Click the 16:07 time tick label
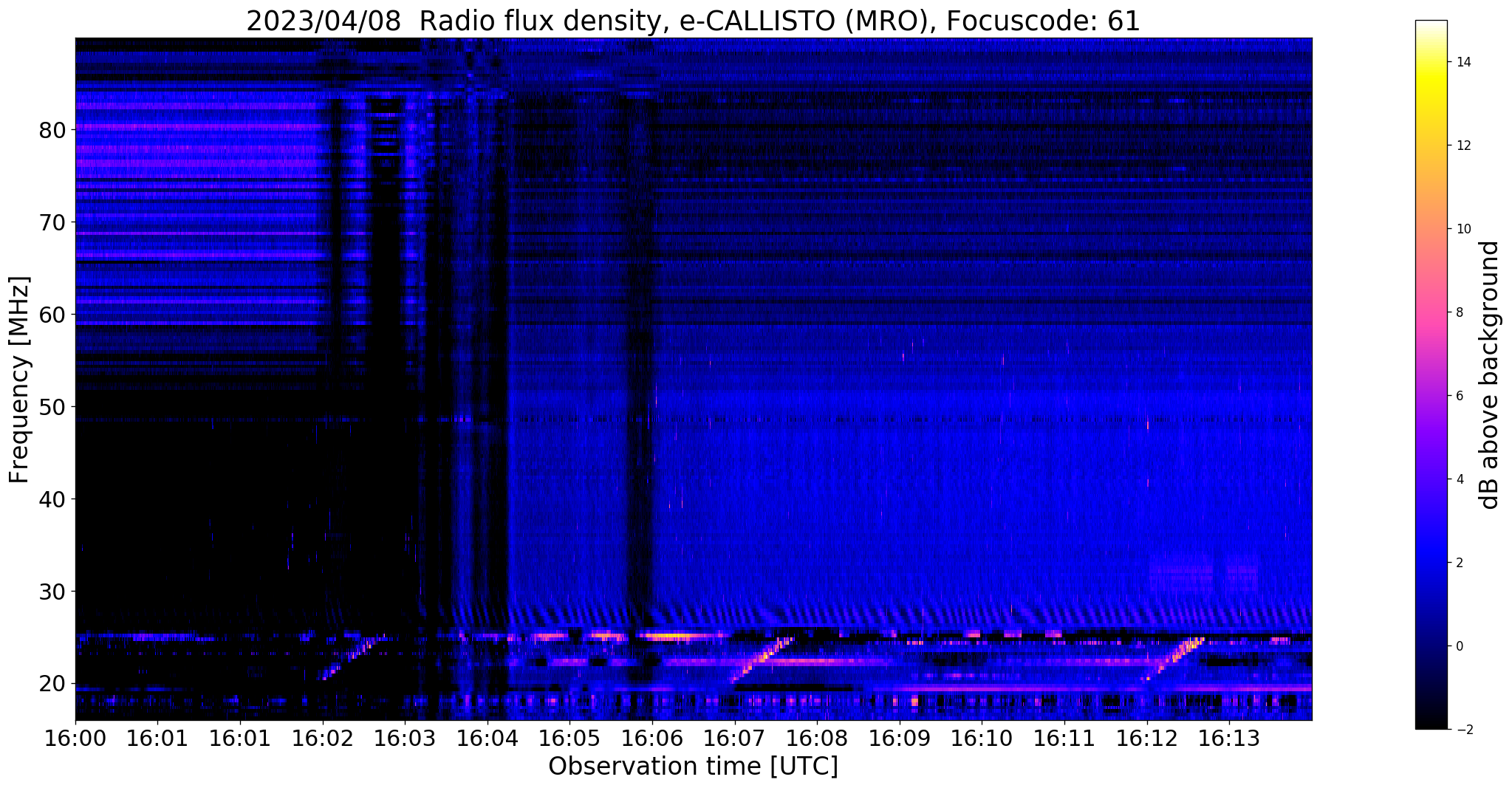Viewport: 1512px width, 788px height. (734, 739)
